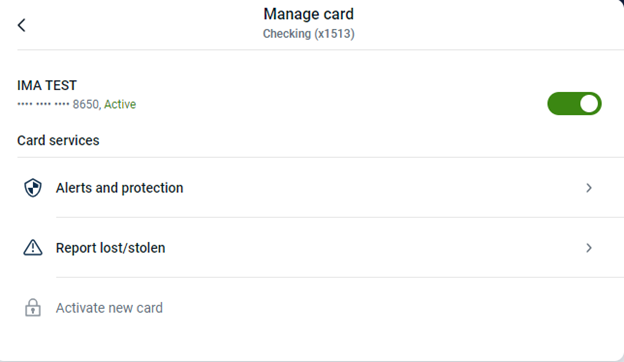Viewport: 624px width, 362px height.
Task: Click the masked card number ending 8650
Action: click(58, 104)
